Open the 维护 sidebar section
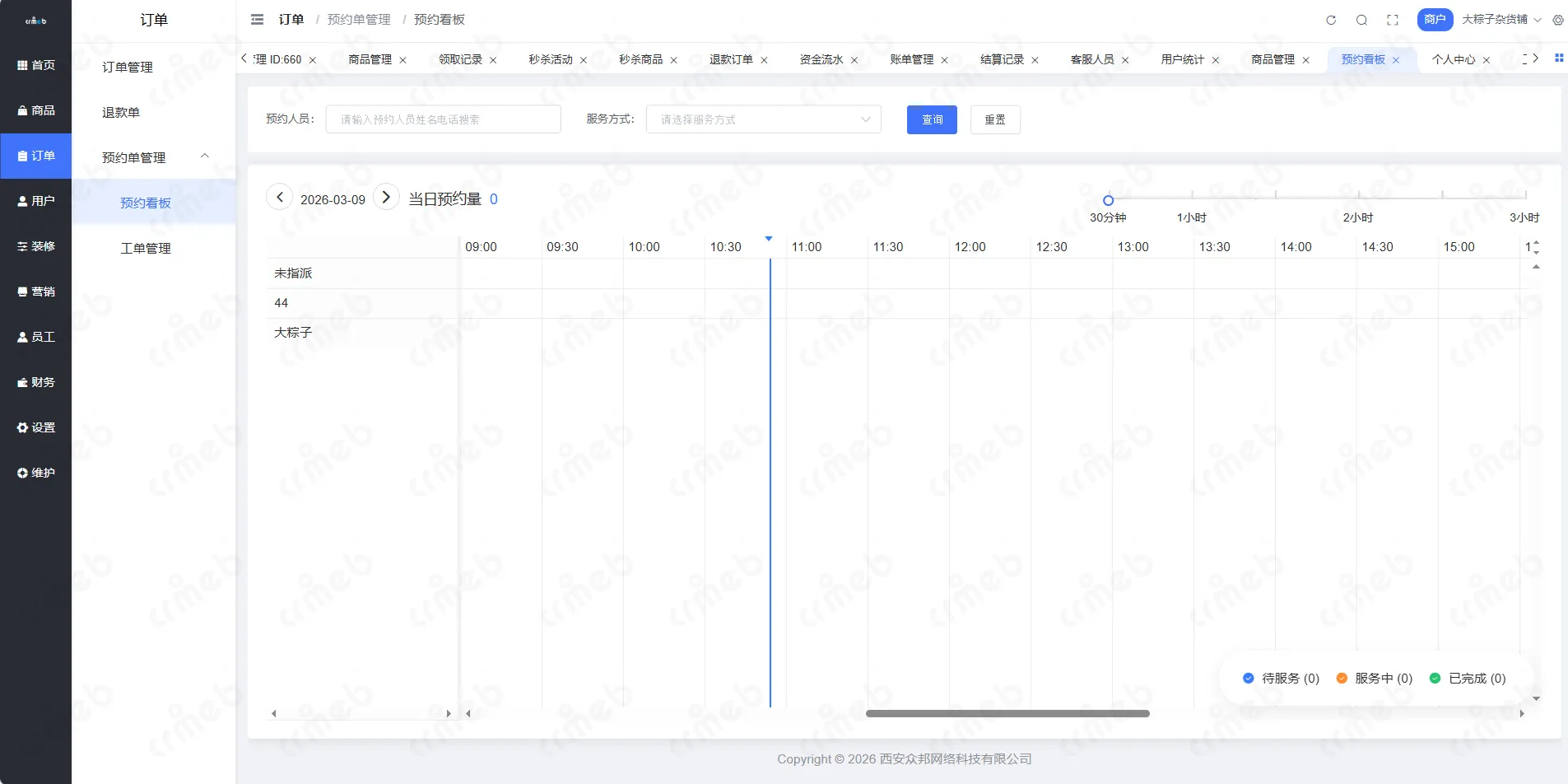 [35, 473]
